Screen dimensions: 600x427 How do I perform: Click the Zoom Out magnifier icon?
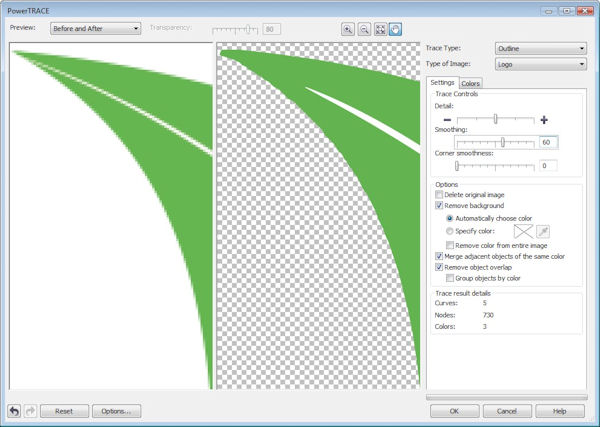[363, 29]
